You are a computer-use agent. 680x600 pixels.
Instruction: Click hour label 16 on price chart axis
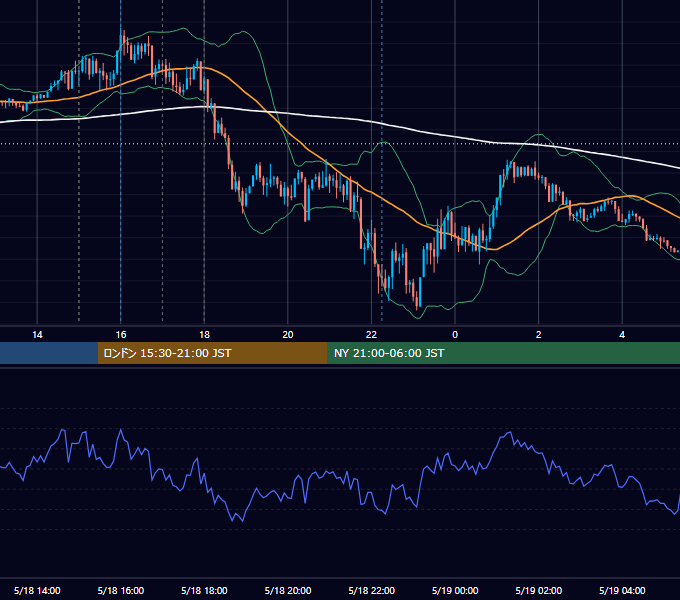point(121,335)
